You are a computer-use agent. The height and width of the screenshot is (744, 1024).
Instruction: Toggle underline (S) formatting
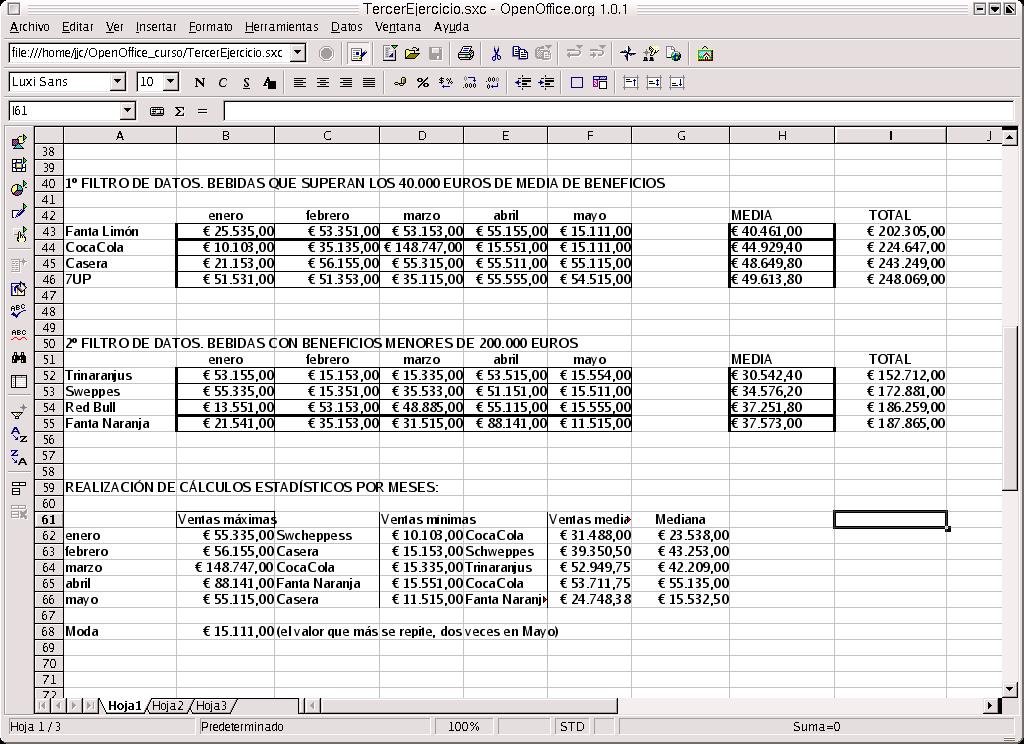[x=245, y=82]
